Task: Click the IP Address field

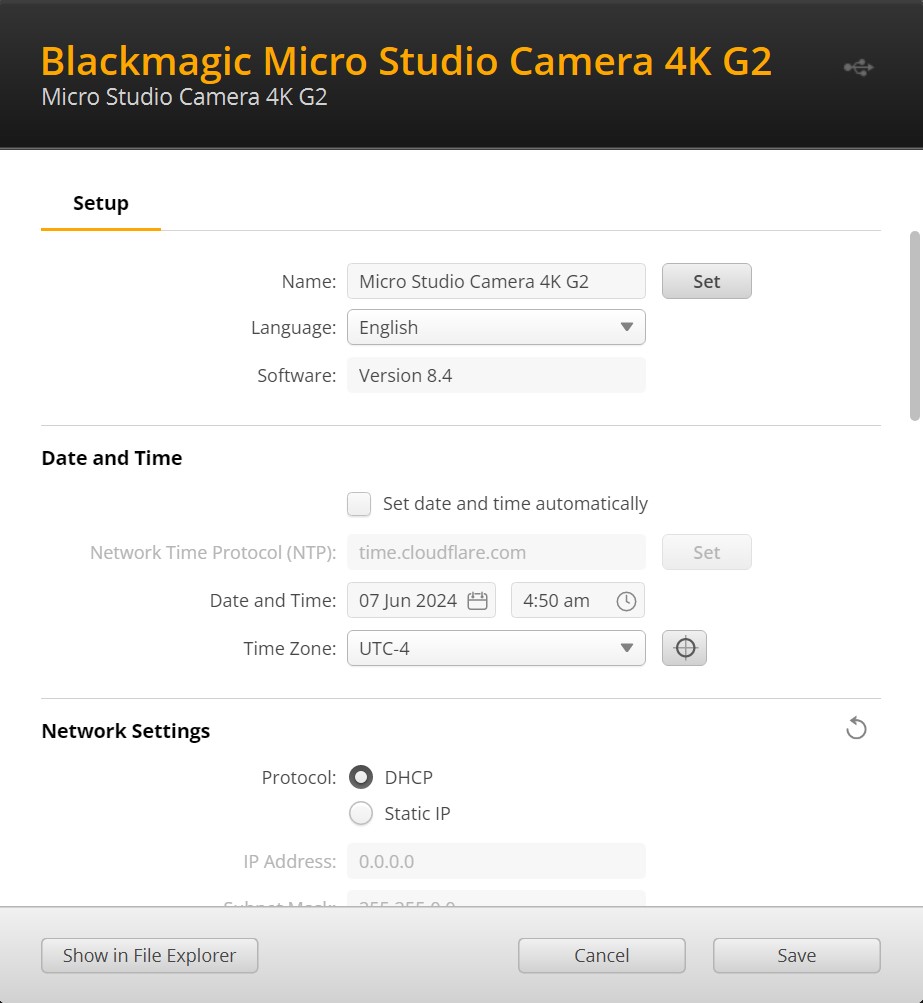Action: coord(496,861)
